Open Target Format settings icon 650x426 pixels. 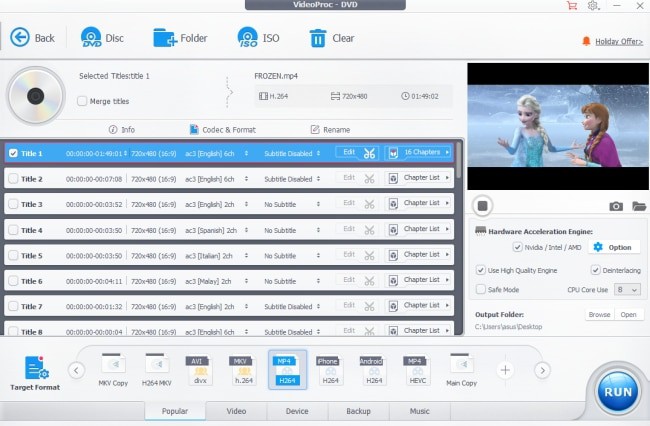(x=36, y=368)
